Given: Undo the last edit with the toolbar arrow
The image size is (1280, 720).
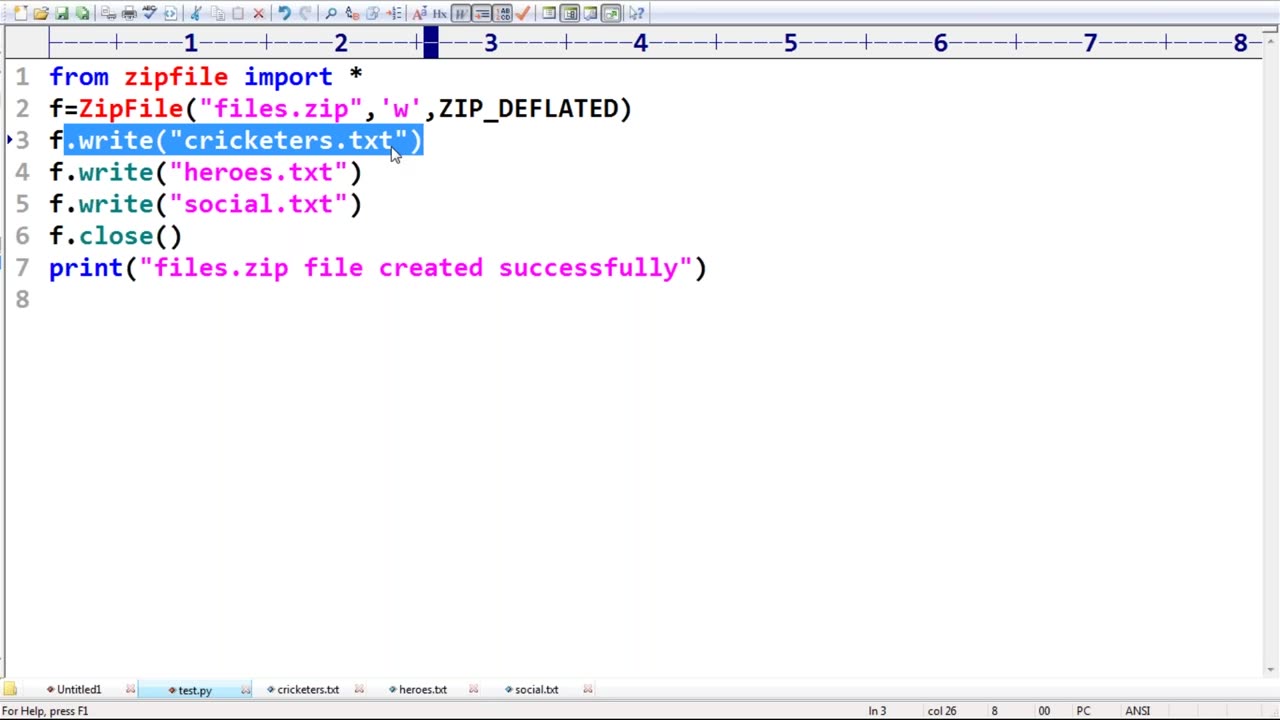Looking at the screenshot, I should pyautogui.click(x=284, y=13).
